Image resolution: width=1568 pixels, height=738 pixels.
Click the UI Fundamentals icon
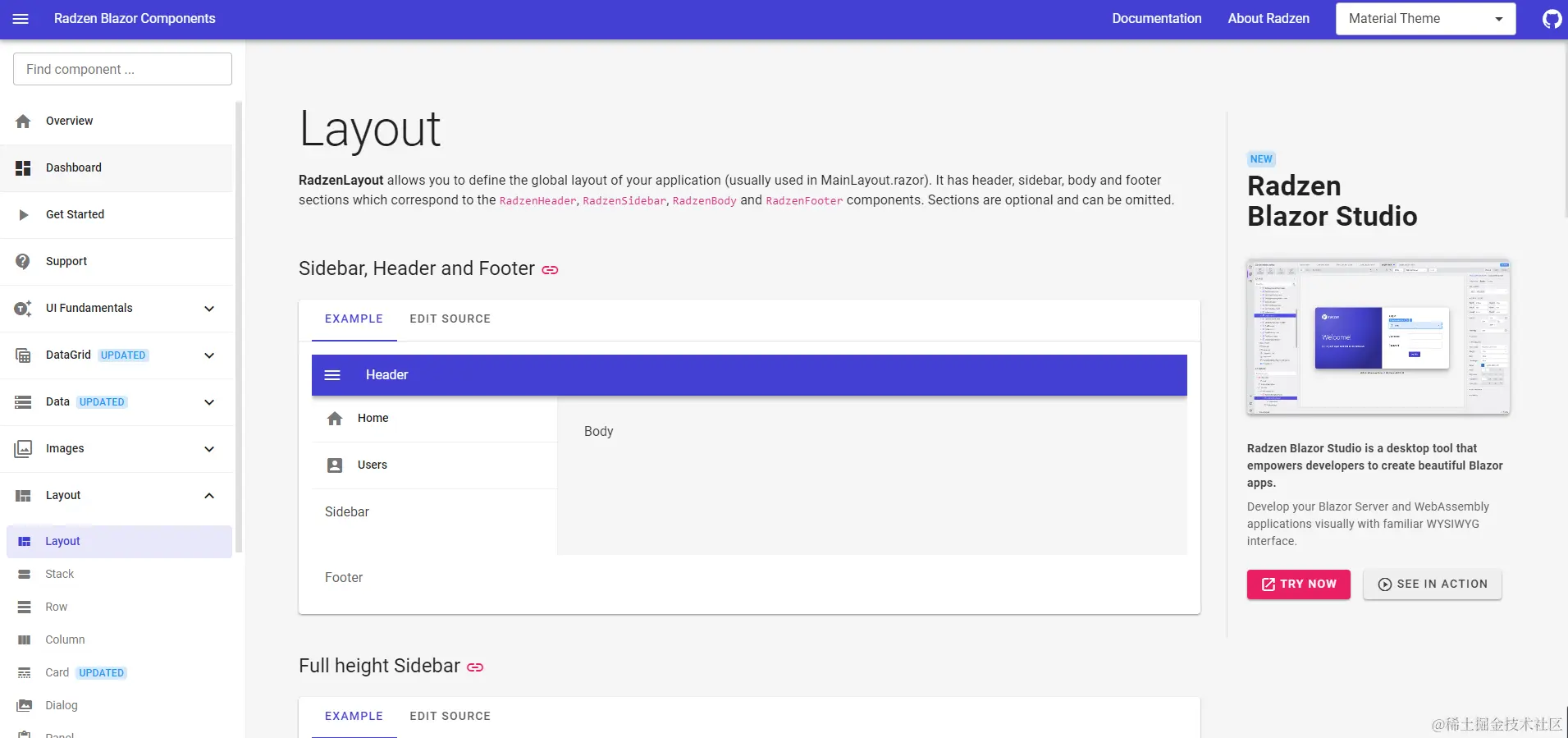coord(23,309)
